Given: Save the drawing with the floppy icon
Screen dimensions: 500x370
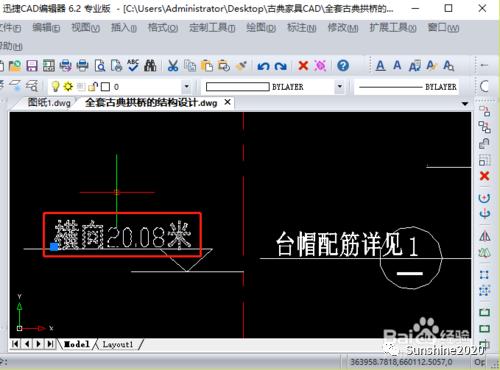Looking at the screenshot, I should tap(32, 66).
